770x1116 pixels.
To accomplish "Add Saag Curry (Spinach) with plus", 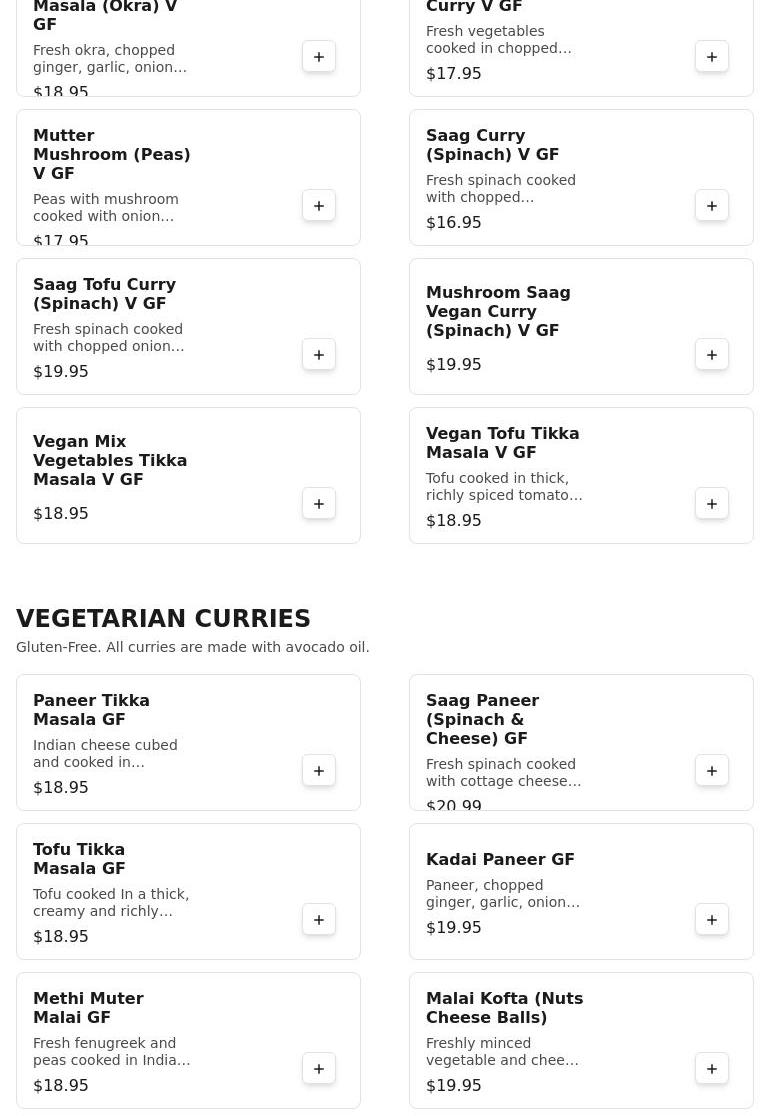I will [x=712, y=206].
